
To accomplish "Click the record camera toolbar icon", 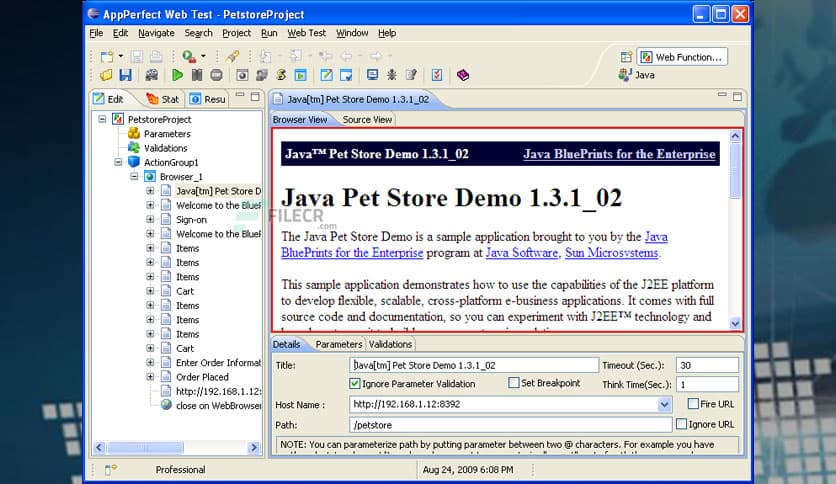I will [x=151, y=75].
